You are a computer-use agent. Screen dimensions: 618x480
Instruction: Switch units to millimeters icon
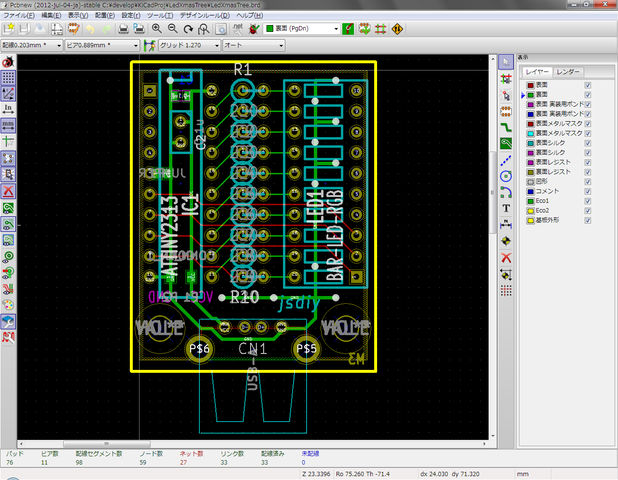(x=8, y=126)
